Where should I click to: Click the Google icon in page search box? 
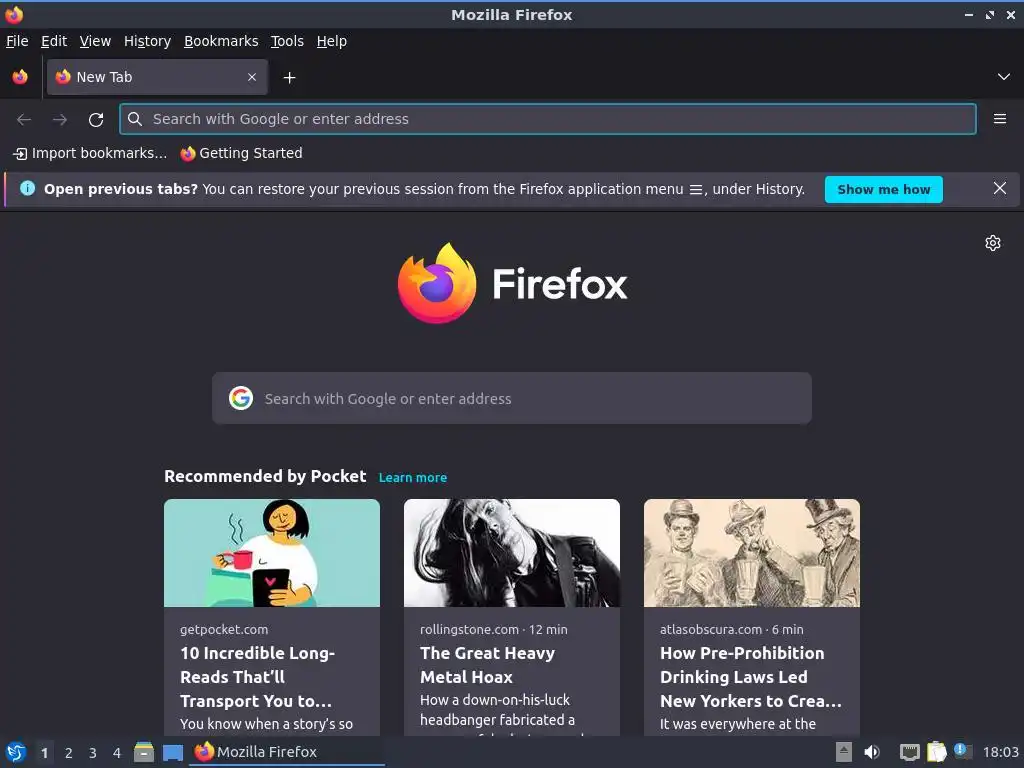(x=241, y=398)
